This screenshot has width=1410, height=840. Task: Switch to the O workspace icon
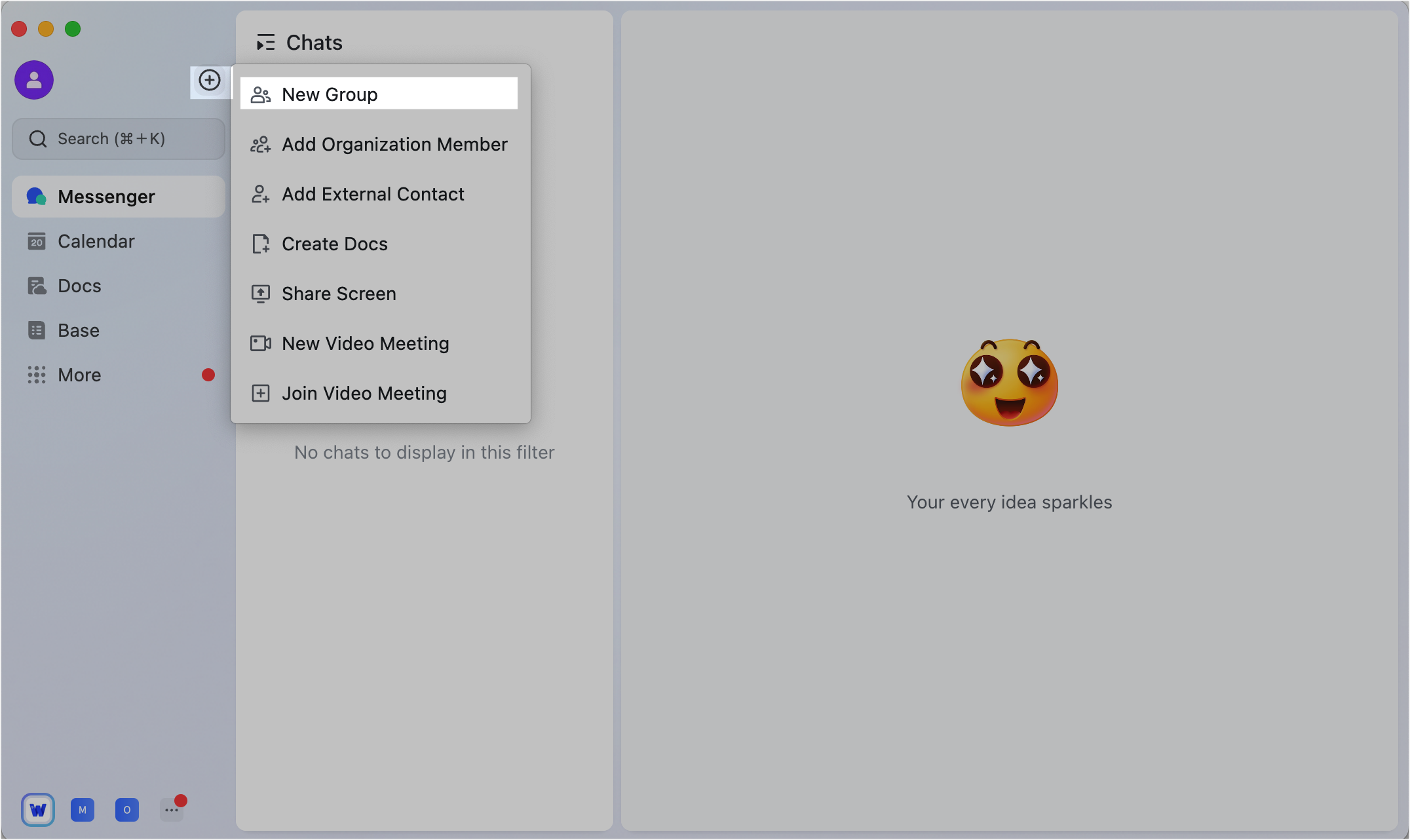click(127, 810)
